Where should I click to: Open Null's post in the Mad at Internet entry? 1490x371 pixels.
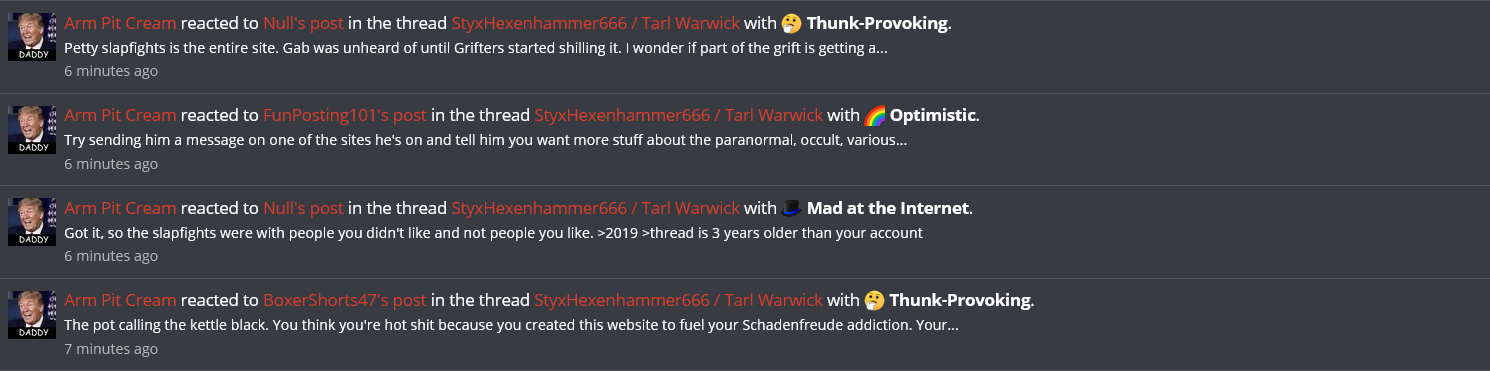(x=303, y=208)
